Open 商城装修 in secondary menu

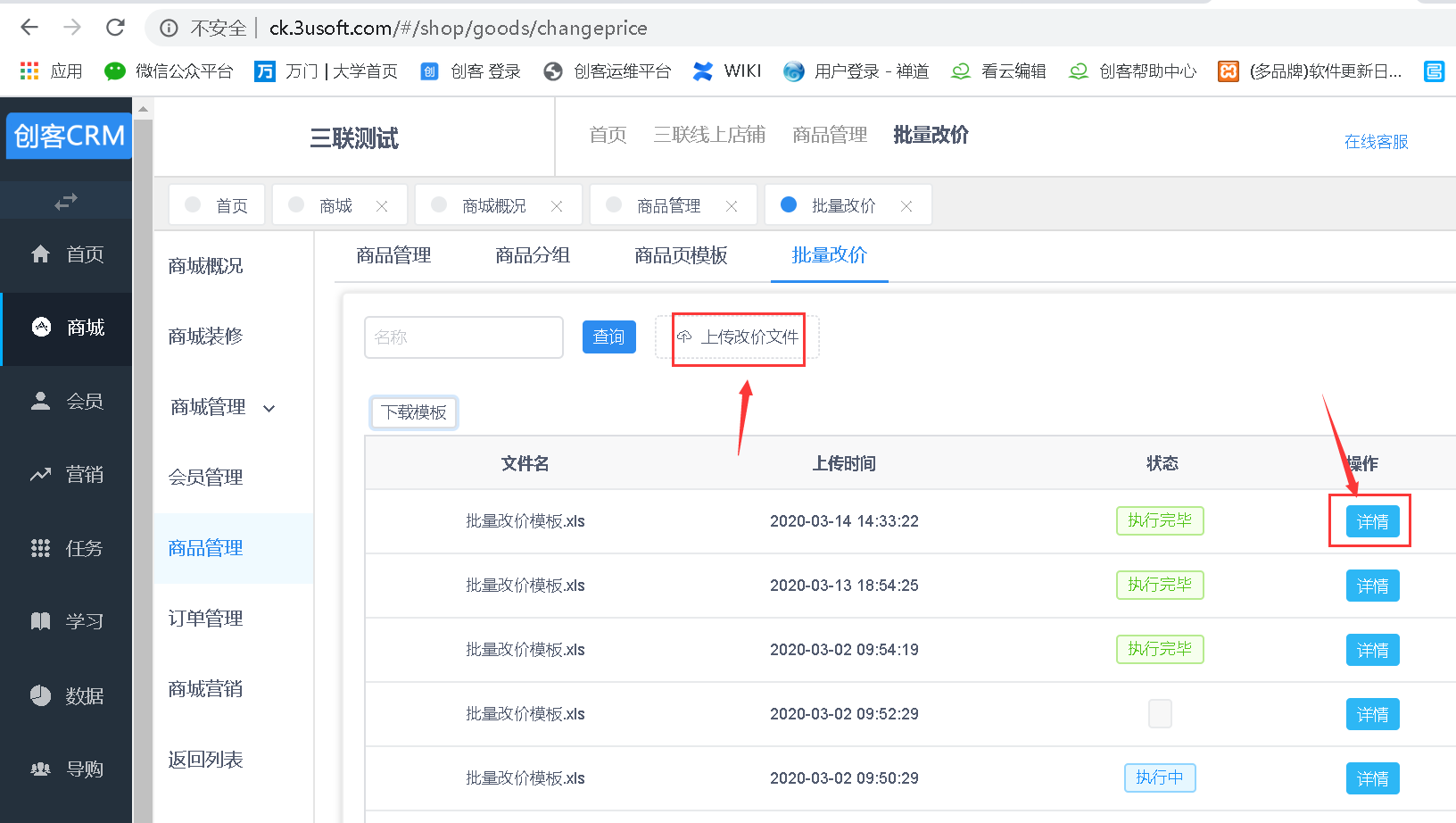point(205,337)
